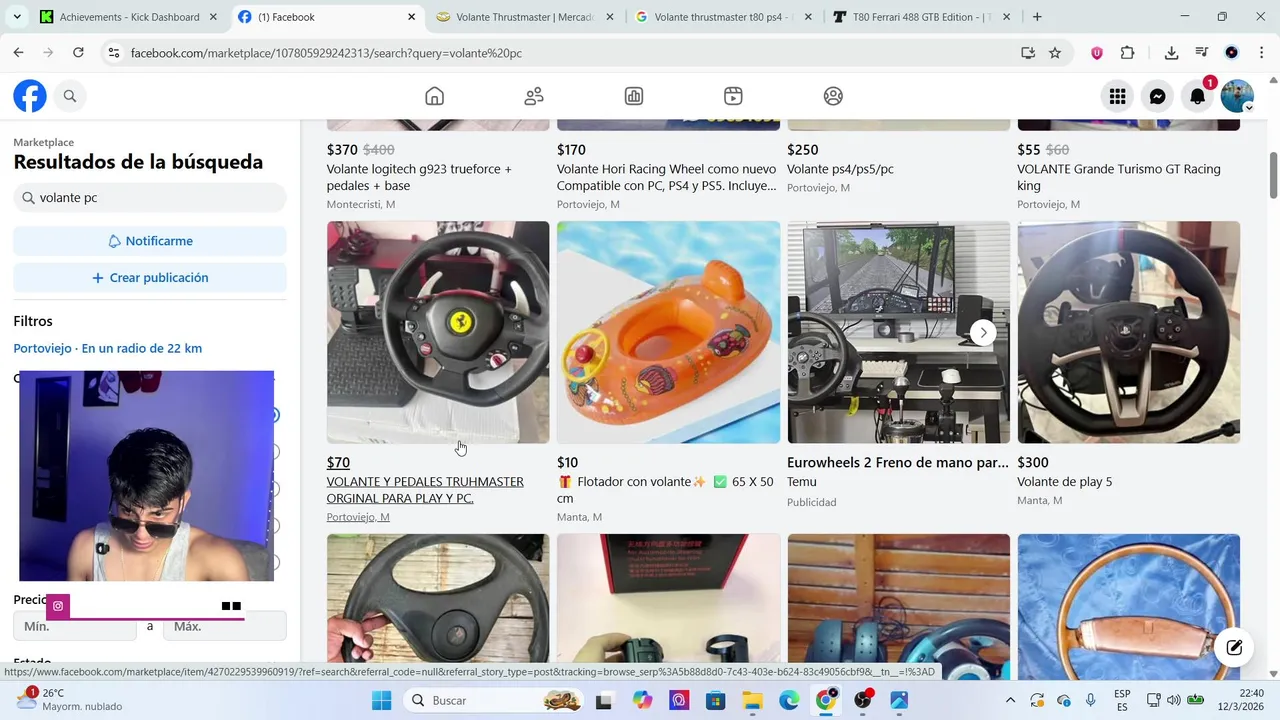Open VOLANTE Y PEDALES TRUHMASTER listing title
Image resolution: width=1280 pixels, height=720 pixels.
point(425,490)
